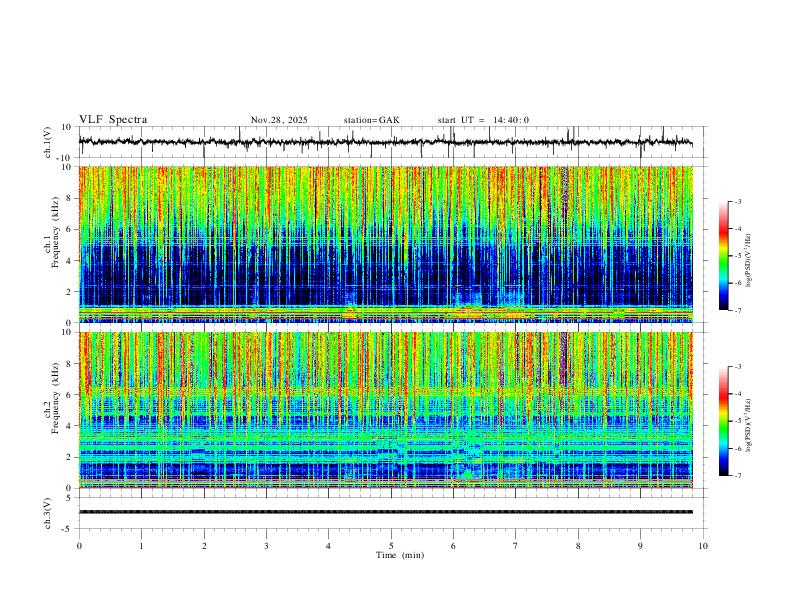
Task: Click time axis tick label "7"
Action: coord(516,546)
